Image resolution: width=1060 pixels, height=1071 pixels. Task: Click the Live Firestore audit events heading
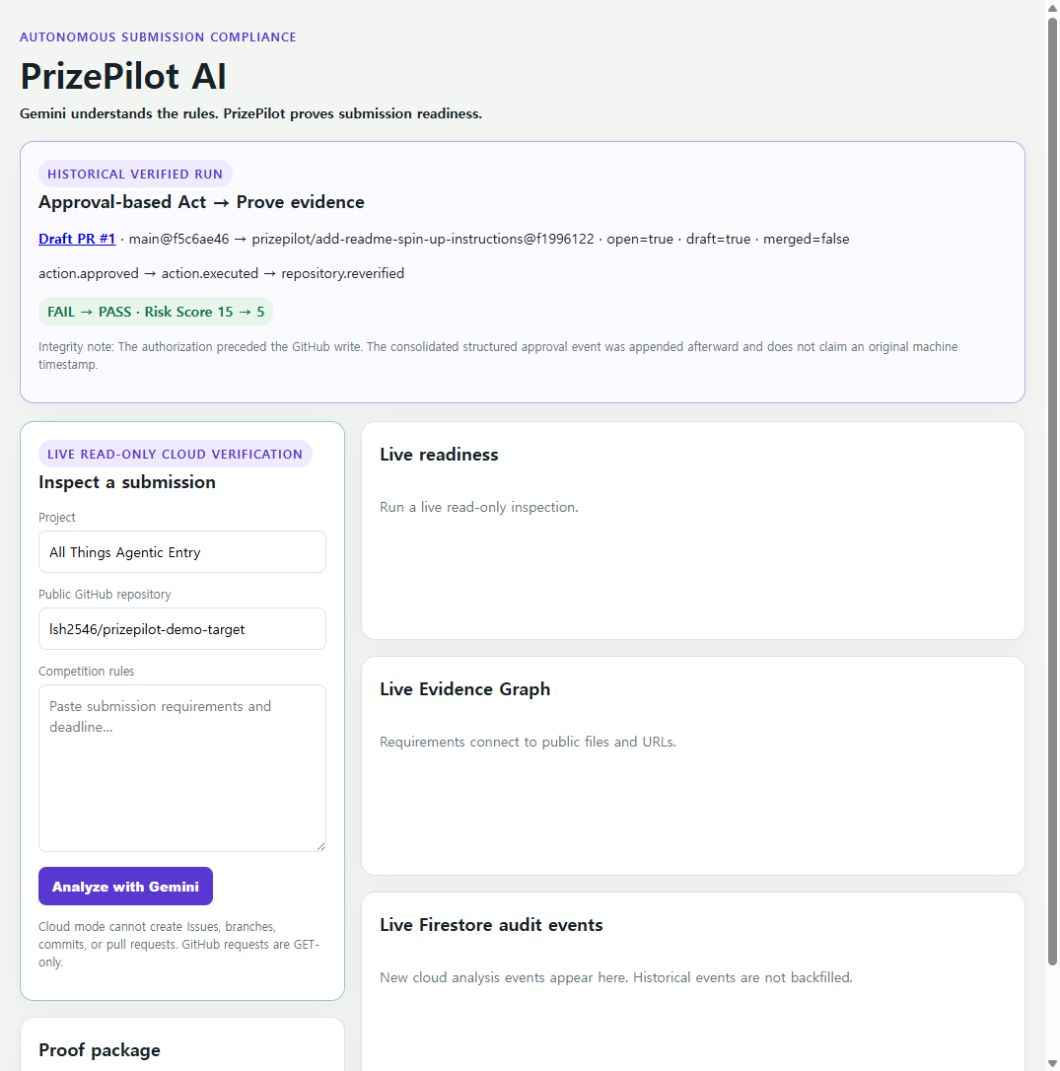click(491, 925)
